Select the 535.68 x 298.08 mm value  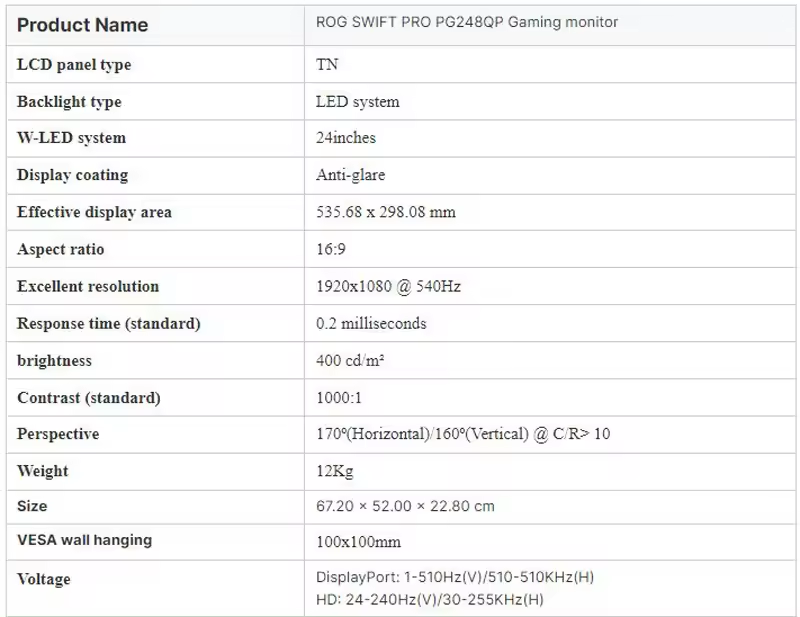[x=386, y=212]
